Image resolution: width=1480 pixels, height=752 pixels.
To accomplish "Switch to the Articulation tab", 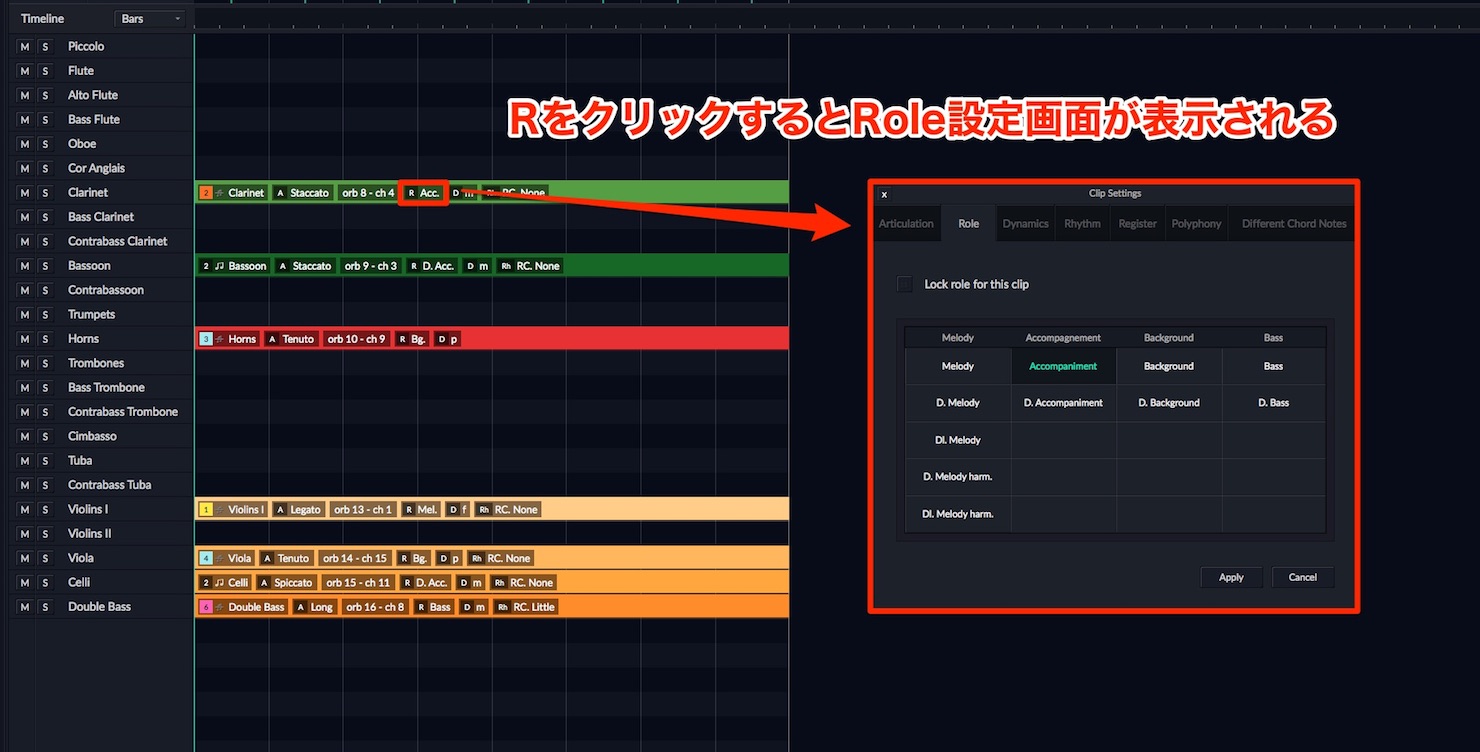I will point(906,224).
